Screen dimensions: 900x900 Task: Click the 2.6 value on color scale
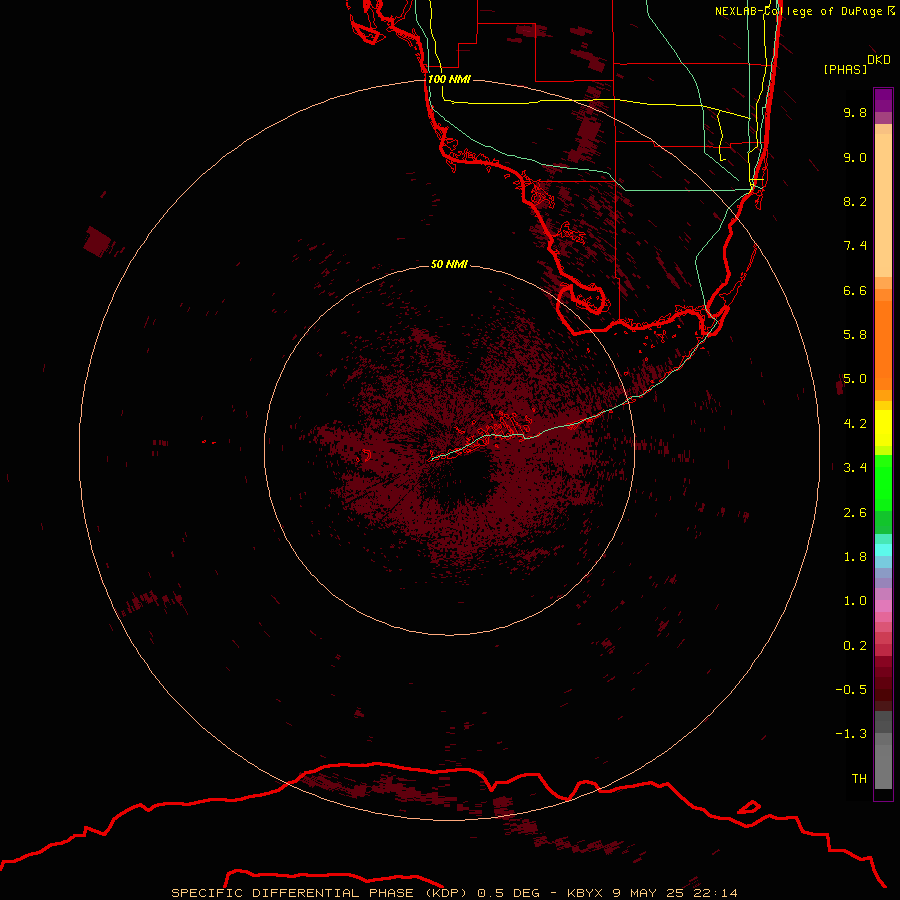pyautogui.click(x=855, y=513)
